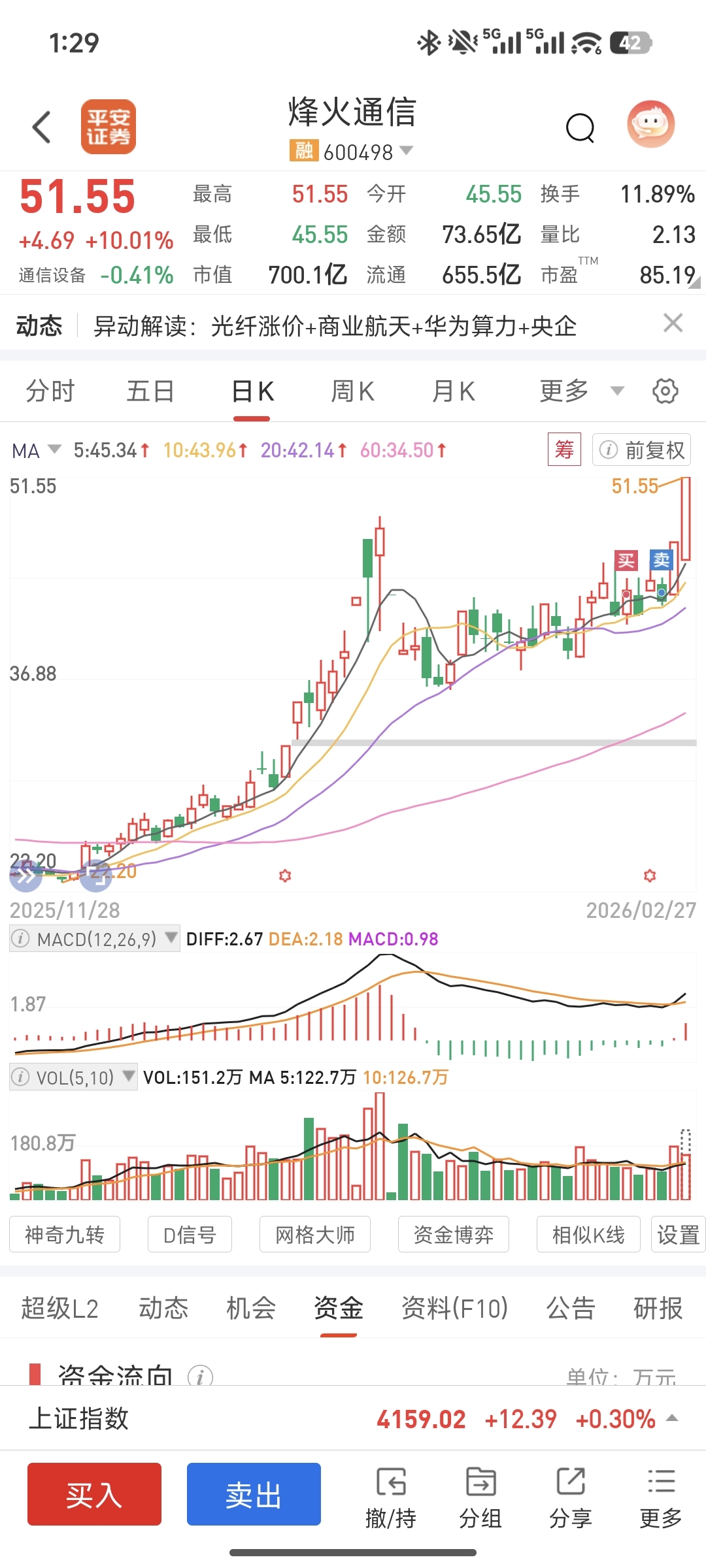706x1568 pixels.
Task: Expand quote details corner triangle
Action: click(694, 283)
